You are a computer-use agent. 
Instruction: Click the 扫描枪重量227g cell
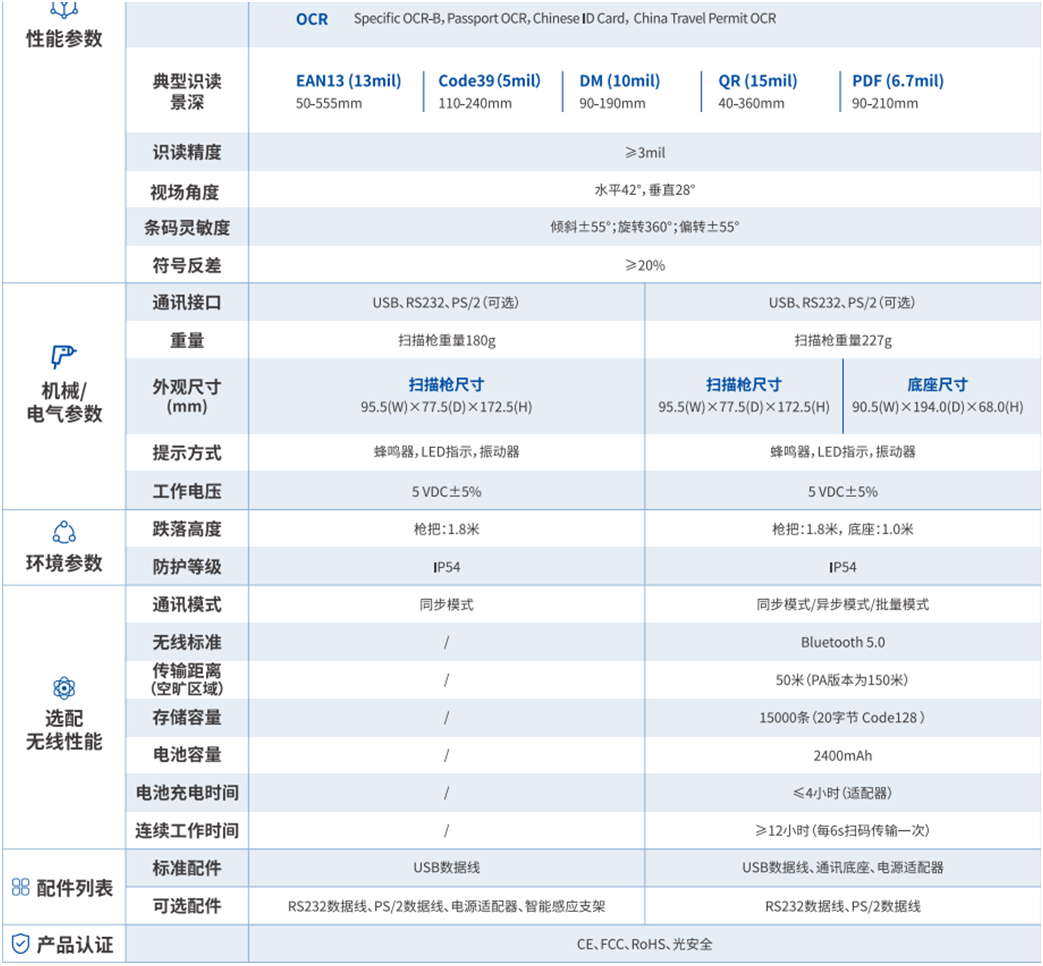[842, 341]
